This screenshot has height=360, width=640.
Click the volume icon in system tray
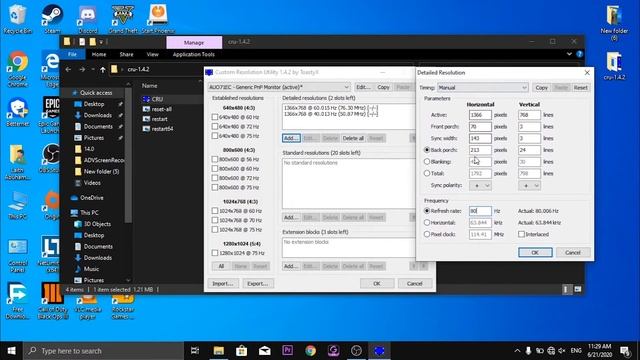click(562, 351)
